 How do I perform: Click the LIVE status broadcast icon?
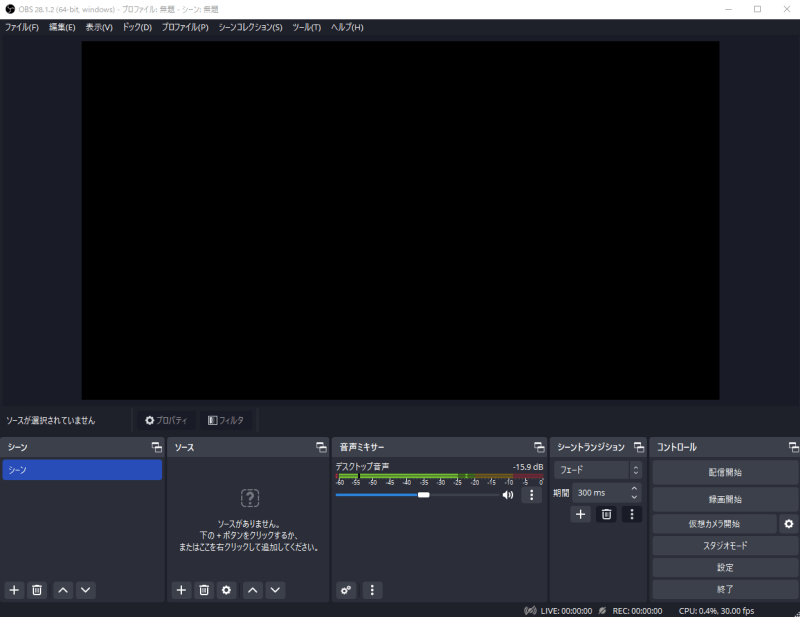[530, 610]
